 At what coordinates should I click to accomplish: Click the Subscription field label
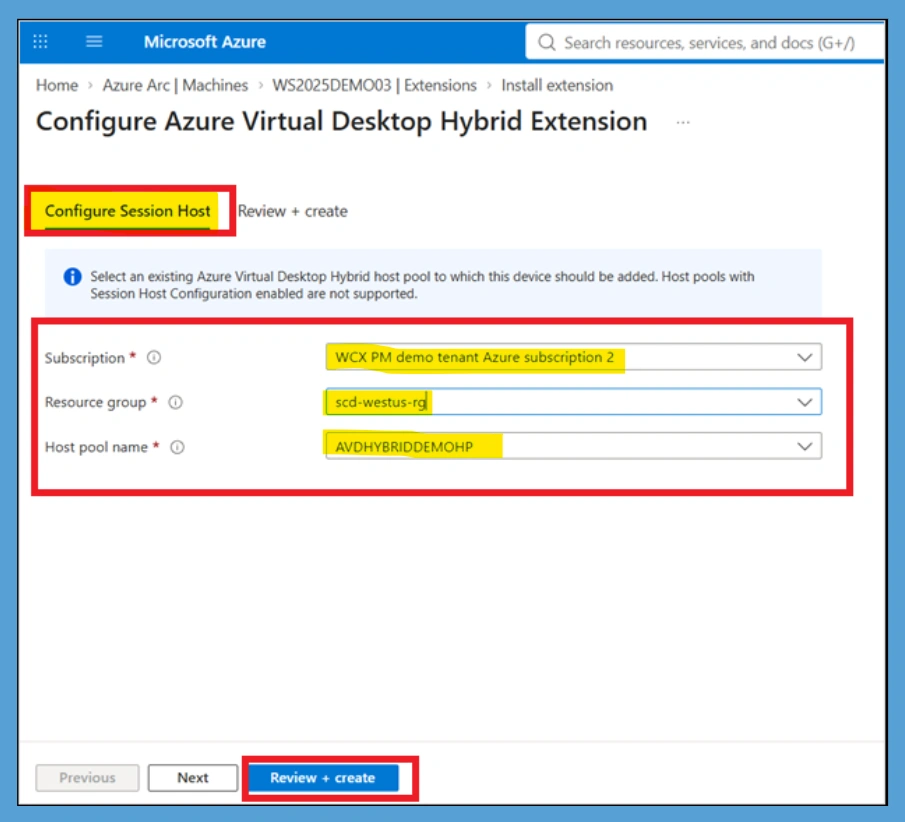pyautogui.click(x=84, y=358)
